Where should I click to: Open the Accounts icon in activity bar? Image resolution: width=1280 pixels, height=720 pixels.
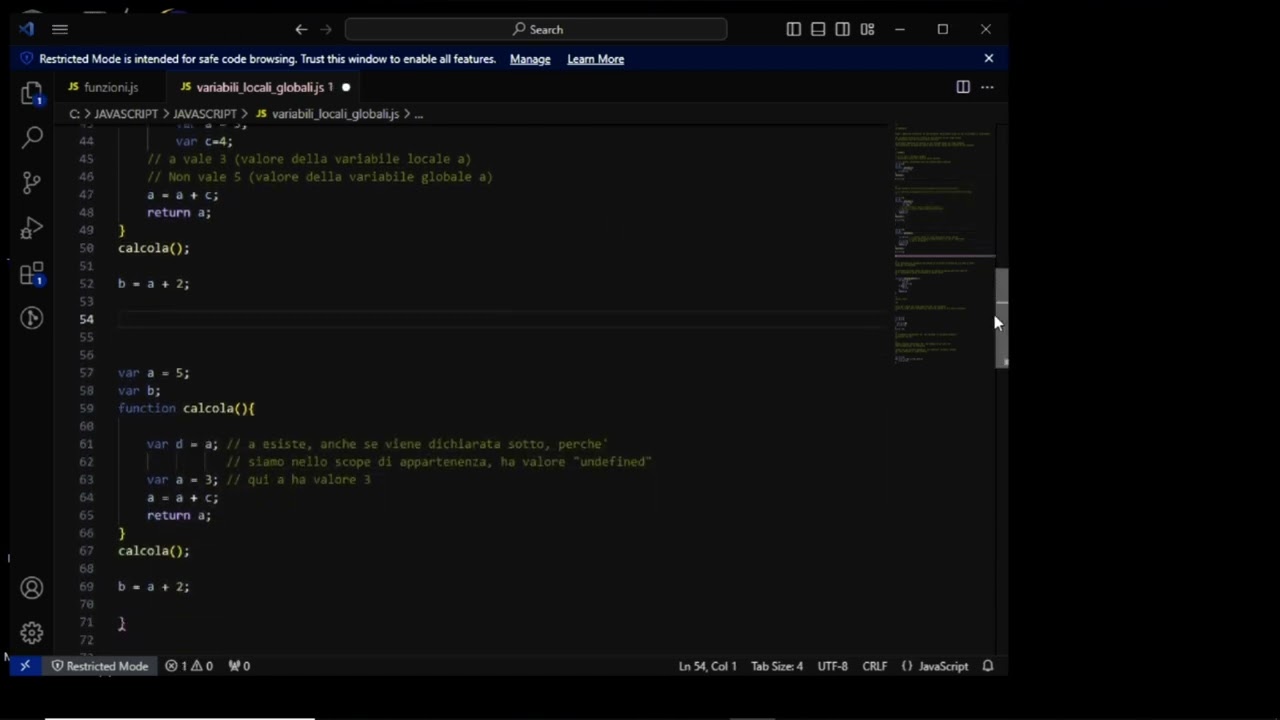pyautogui.click(x=32, y=588)
